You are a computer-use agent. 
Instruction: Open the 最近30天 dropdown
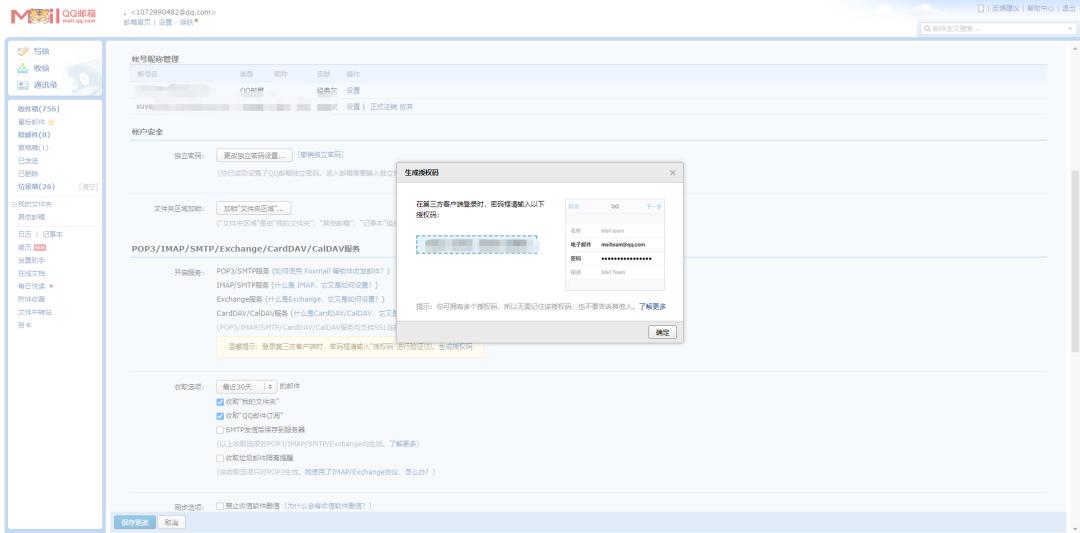point(246,387)
